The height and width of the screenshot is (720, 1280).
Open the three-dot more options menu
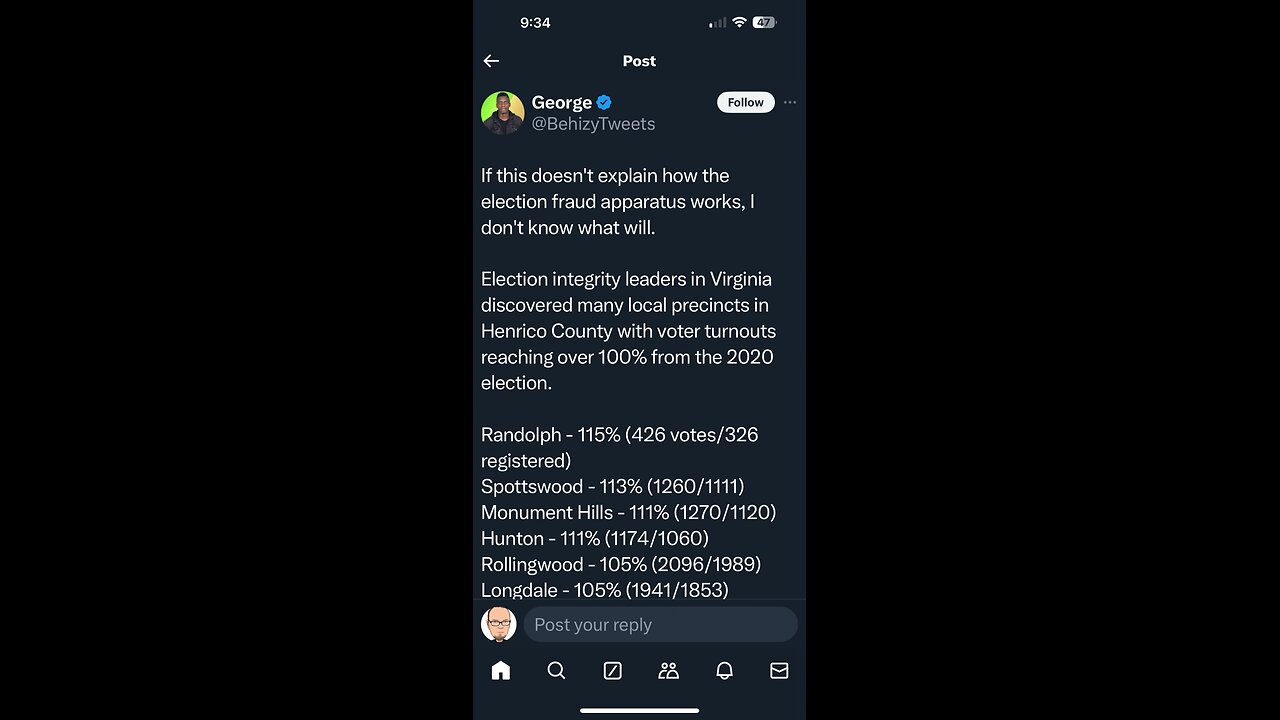click(x=790, y=102)
